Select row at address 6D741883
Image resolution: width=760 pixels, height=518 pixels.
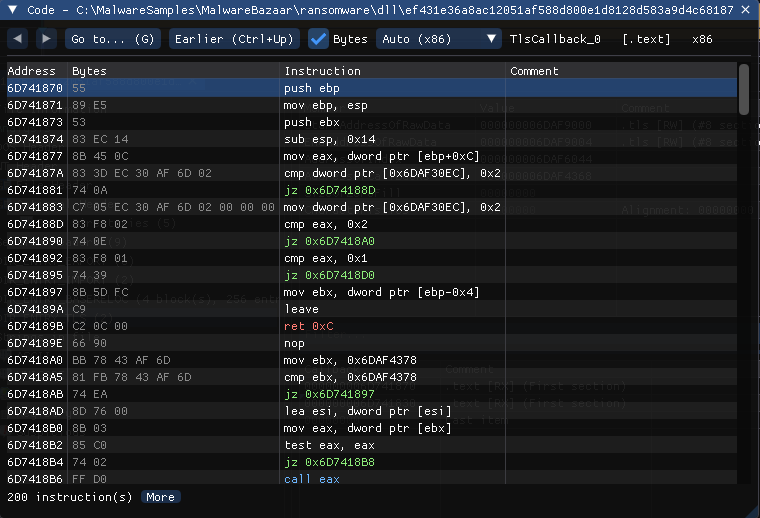tap(372, 207)
